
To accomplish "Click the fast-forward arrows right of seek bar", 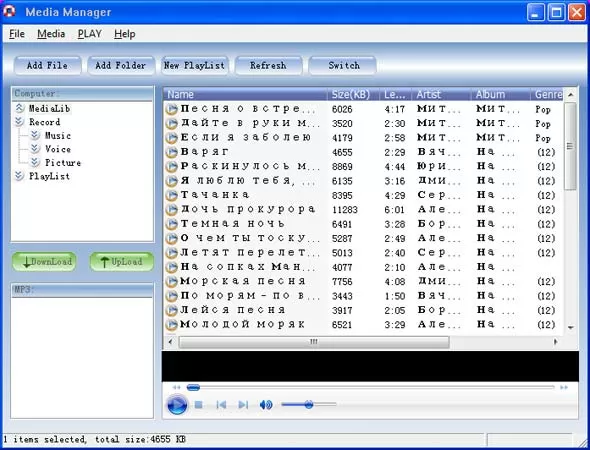I will [564, 387].
